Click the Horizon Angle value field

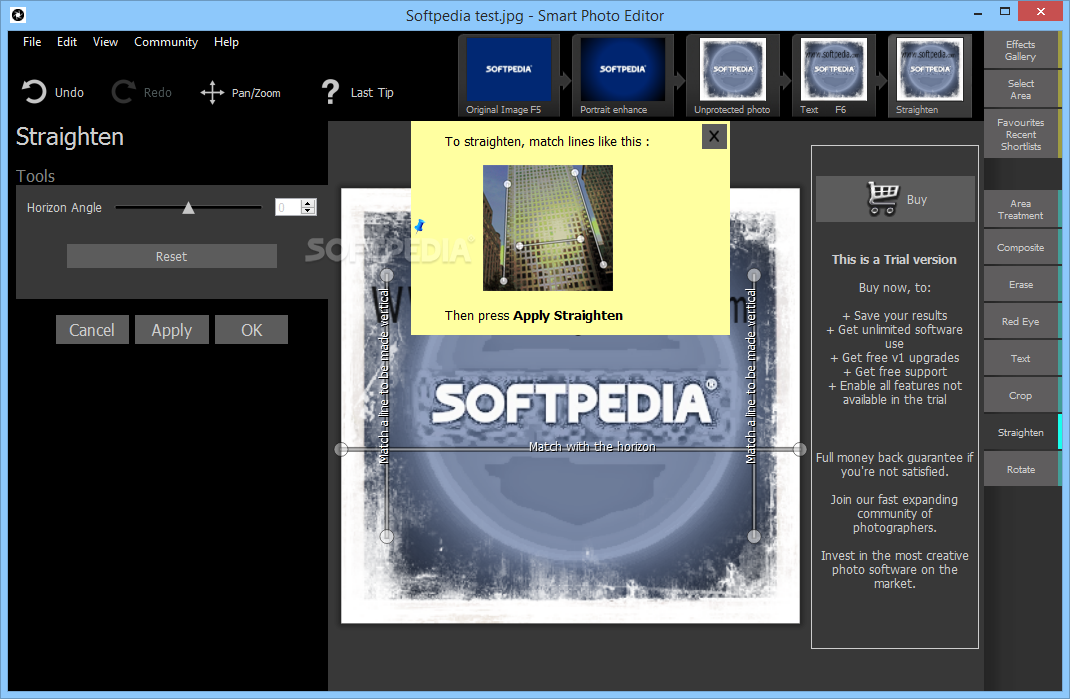288,207
